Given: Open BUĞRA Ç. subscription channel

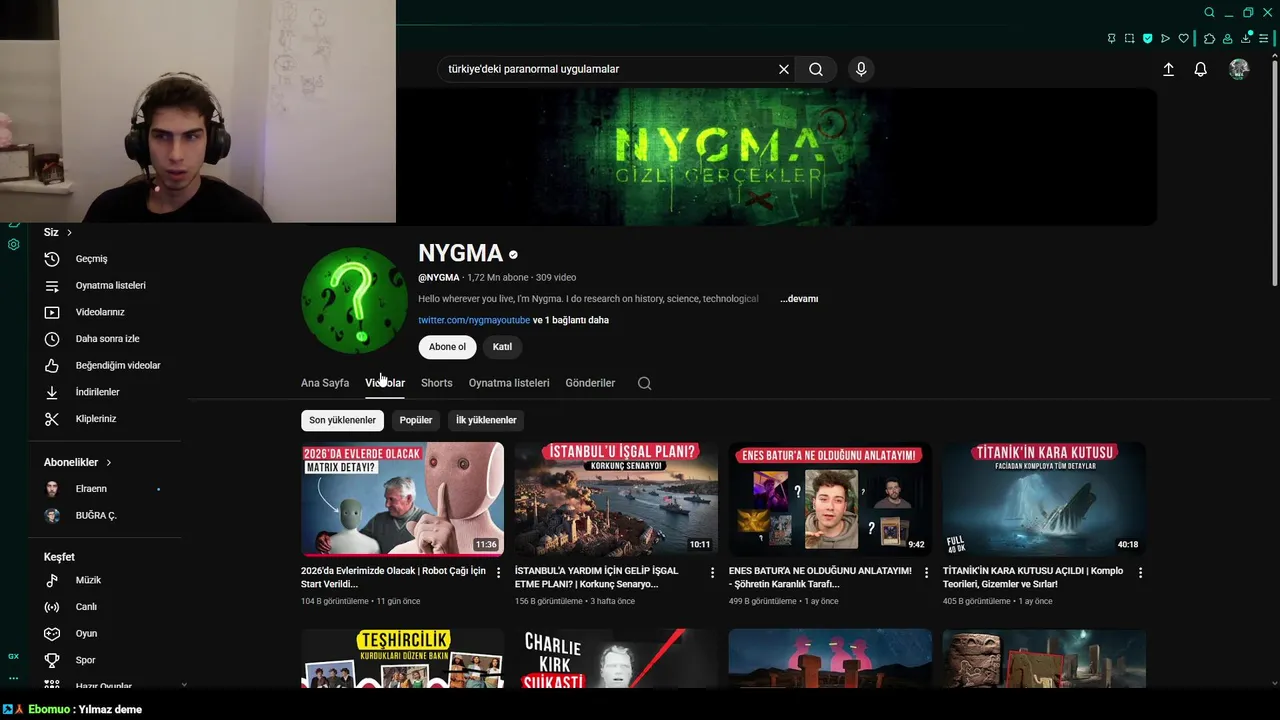Looking at the screenshot, I should pos(104,515).
